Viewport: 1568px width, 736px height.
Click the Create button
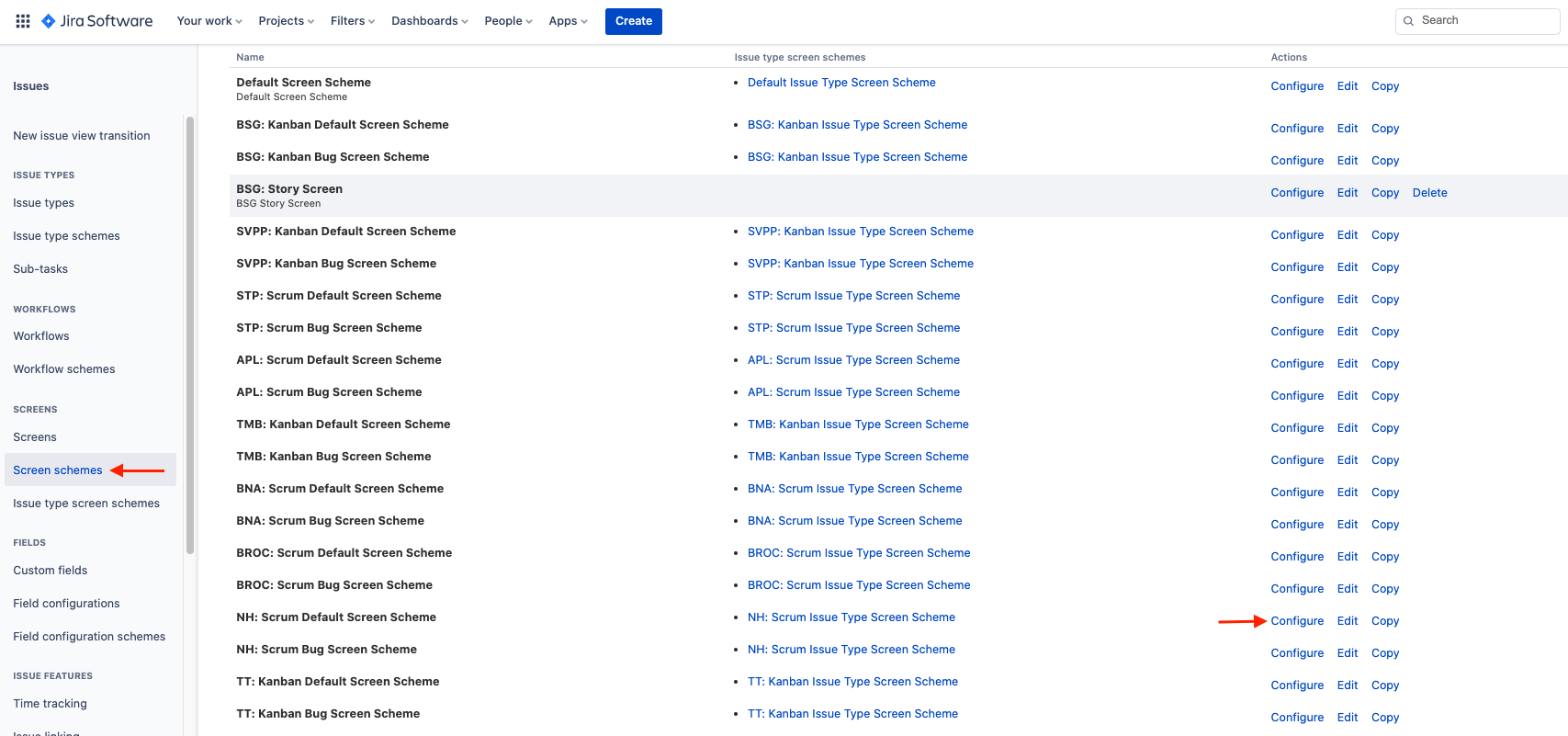click(634, 21)
